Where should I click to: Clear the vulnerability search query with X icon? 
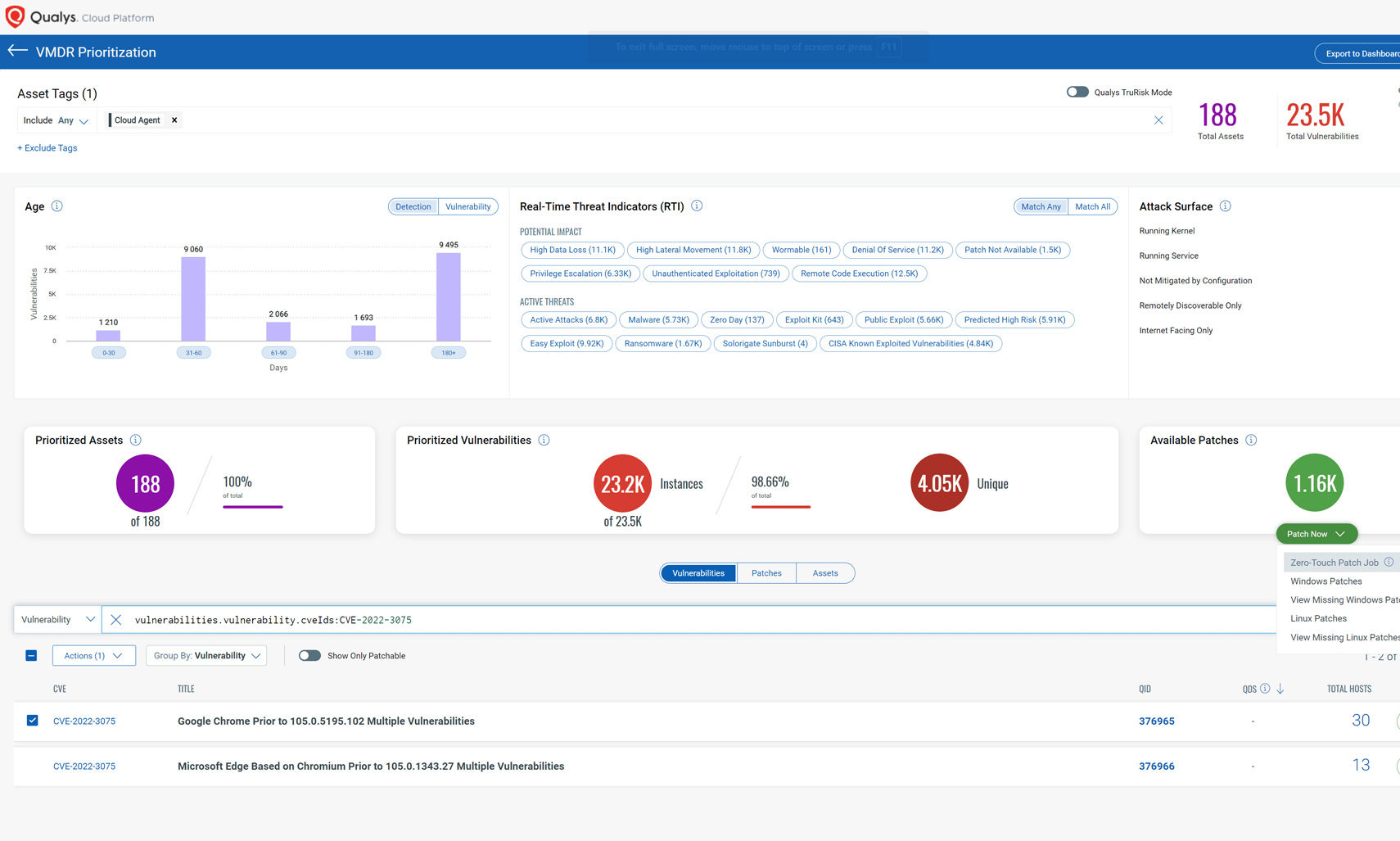click(116, 620)
